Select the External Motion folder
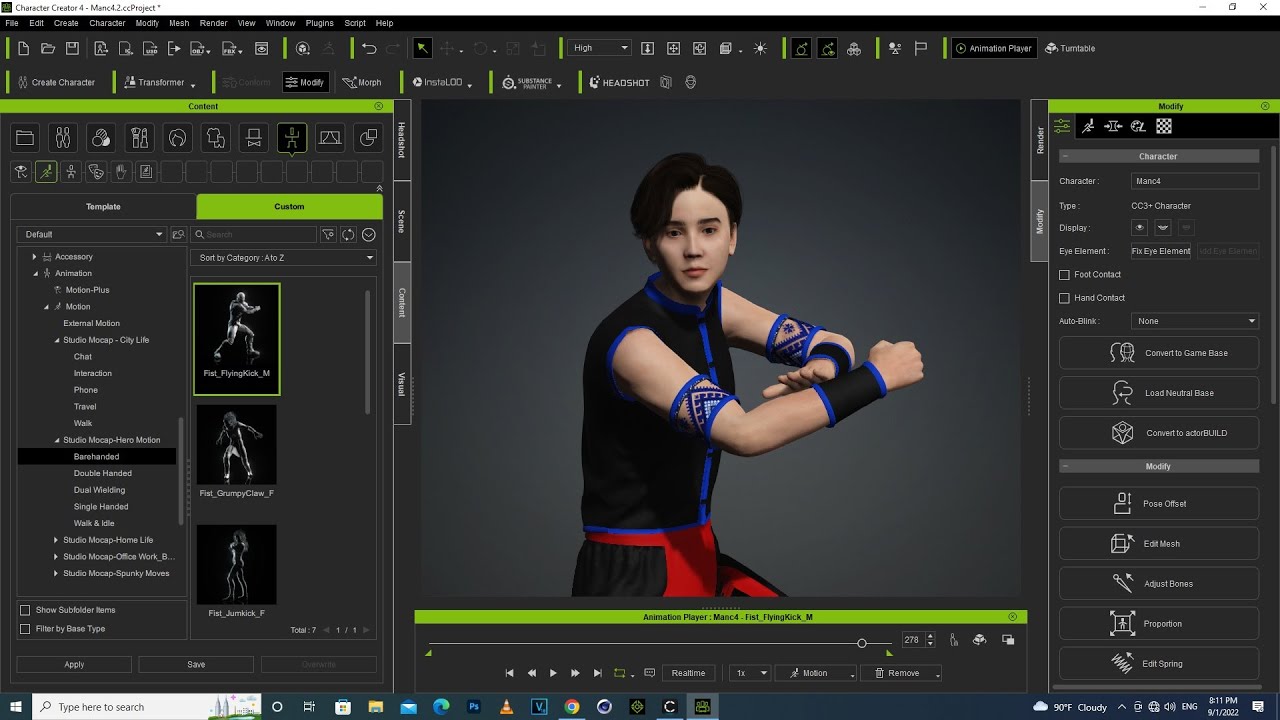Image resolution: width=1280 pixels, height=720 pixels. [91, 323]
